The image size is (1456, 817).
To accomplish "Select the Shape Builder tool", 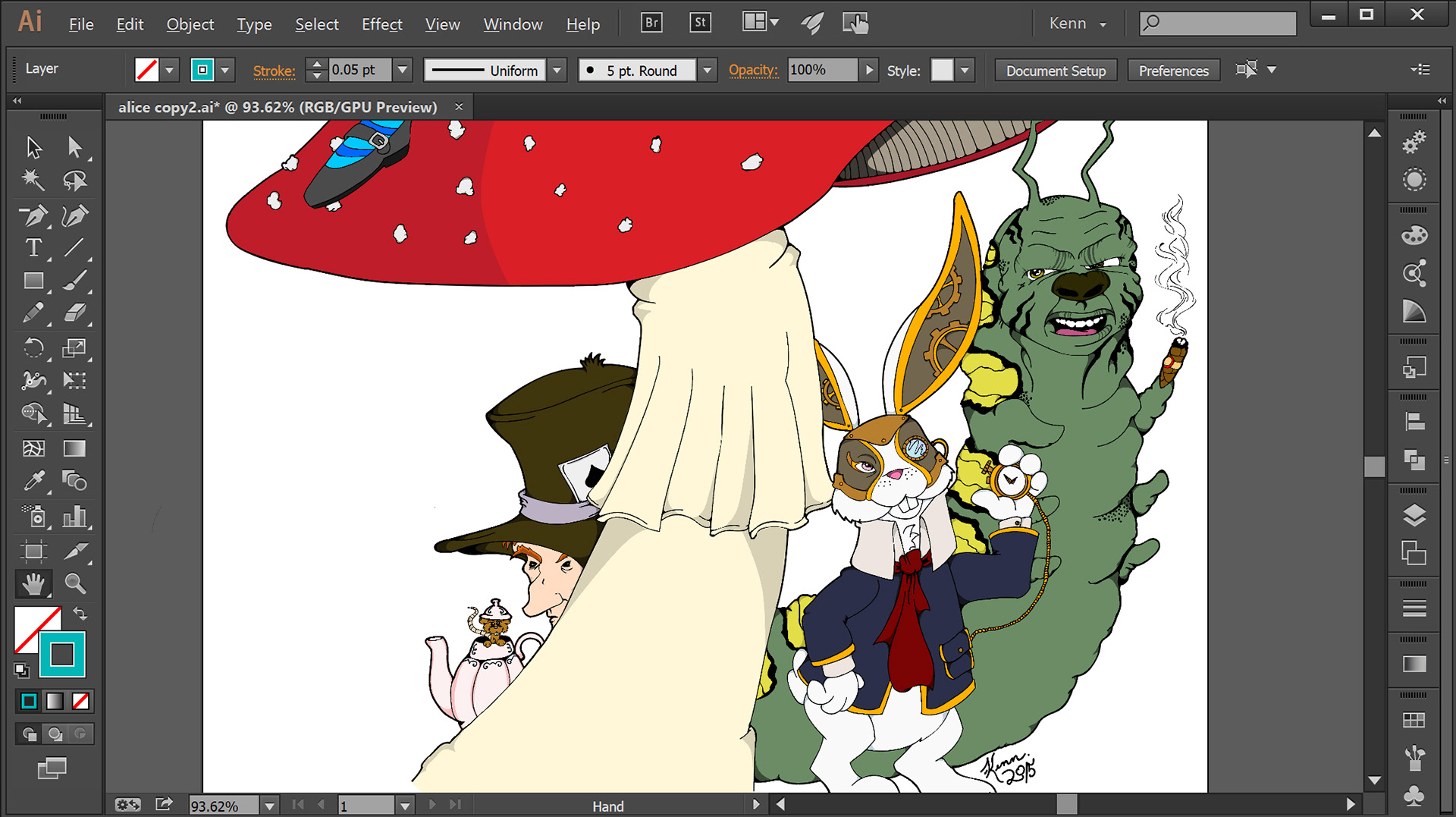I will tap(33, 413).
